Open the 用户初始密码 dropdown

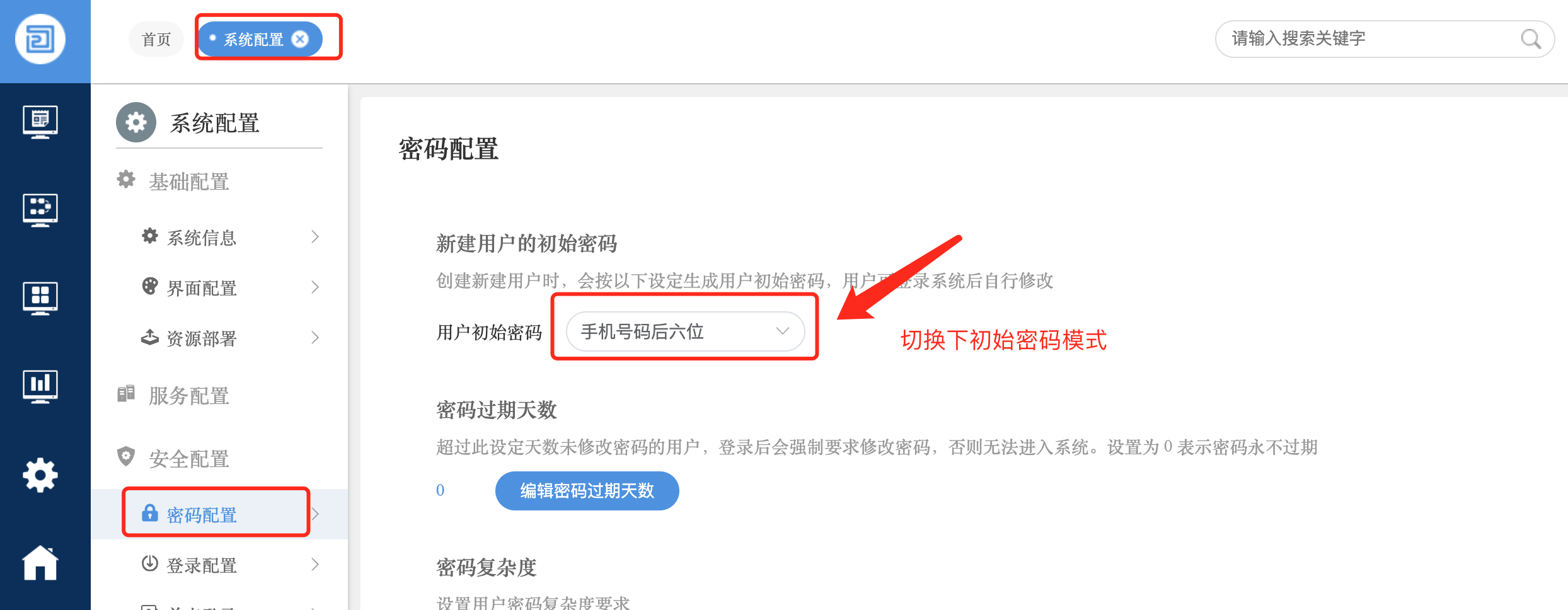[685, 331]
